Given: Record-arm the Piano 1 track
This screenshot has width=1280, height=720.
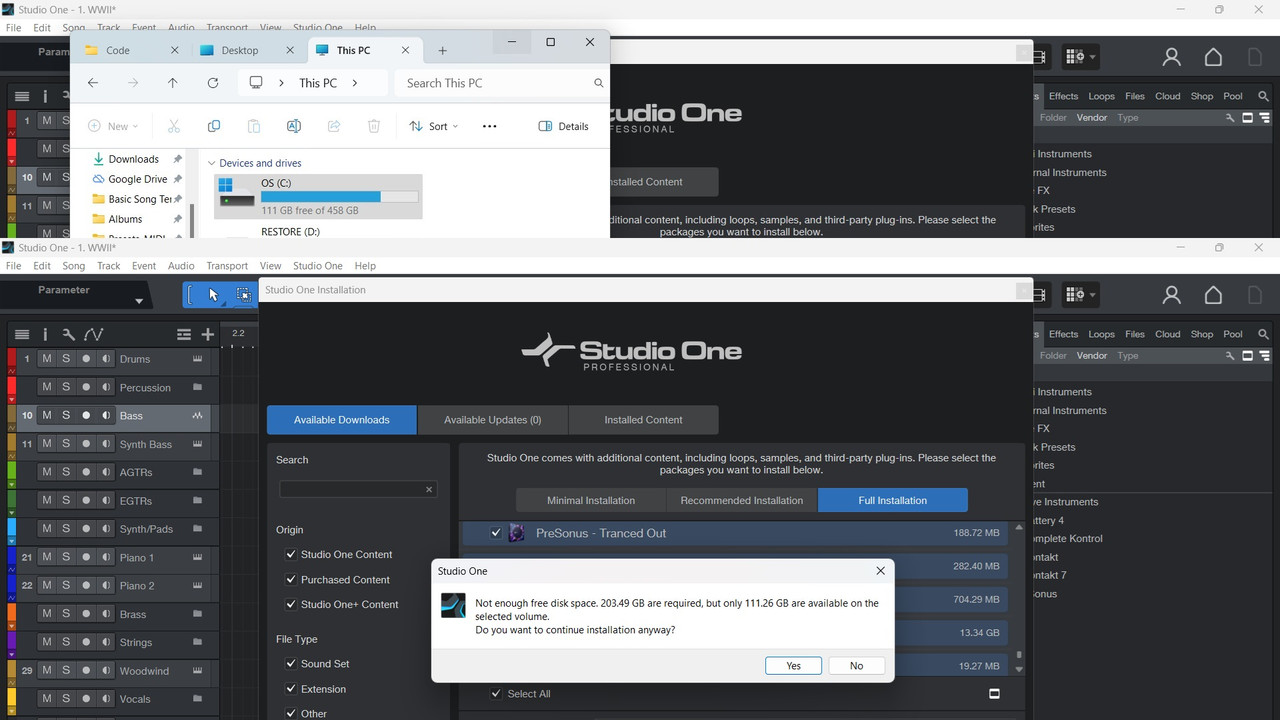Looking at the screenshot, I should pyautogui.click(x=86, y=557).
